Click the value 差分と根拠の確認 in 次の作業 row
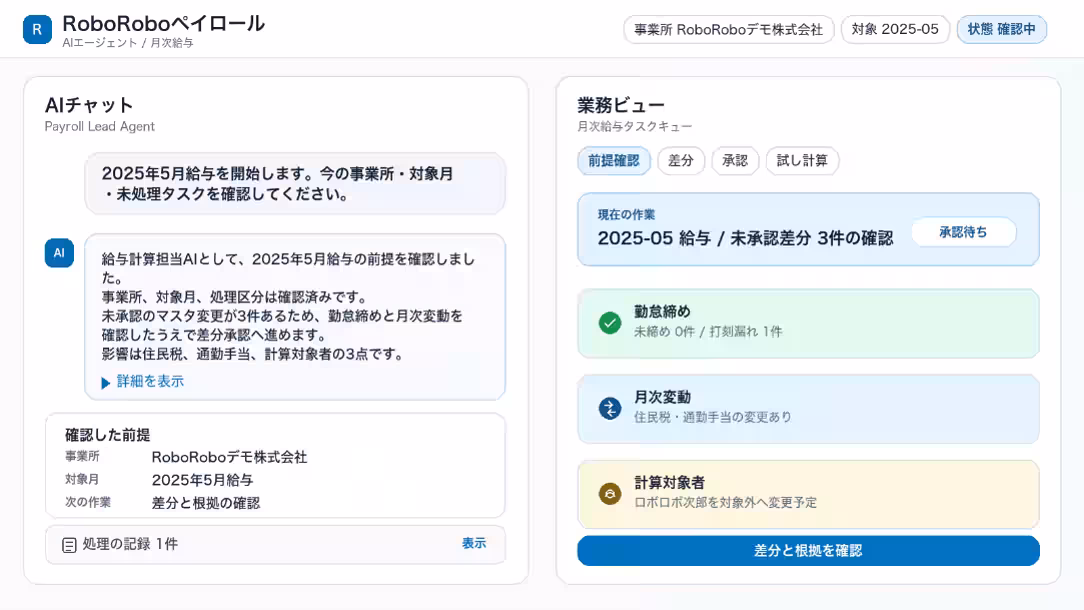This screenshot has width=1084, height=610. click(x=206, y=503)
